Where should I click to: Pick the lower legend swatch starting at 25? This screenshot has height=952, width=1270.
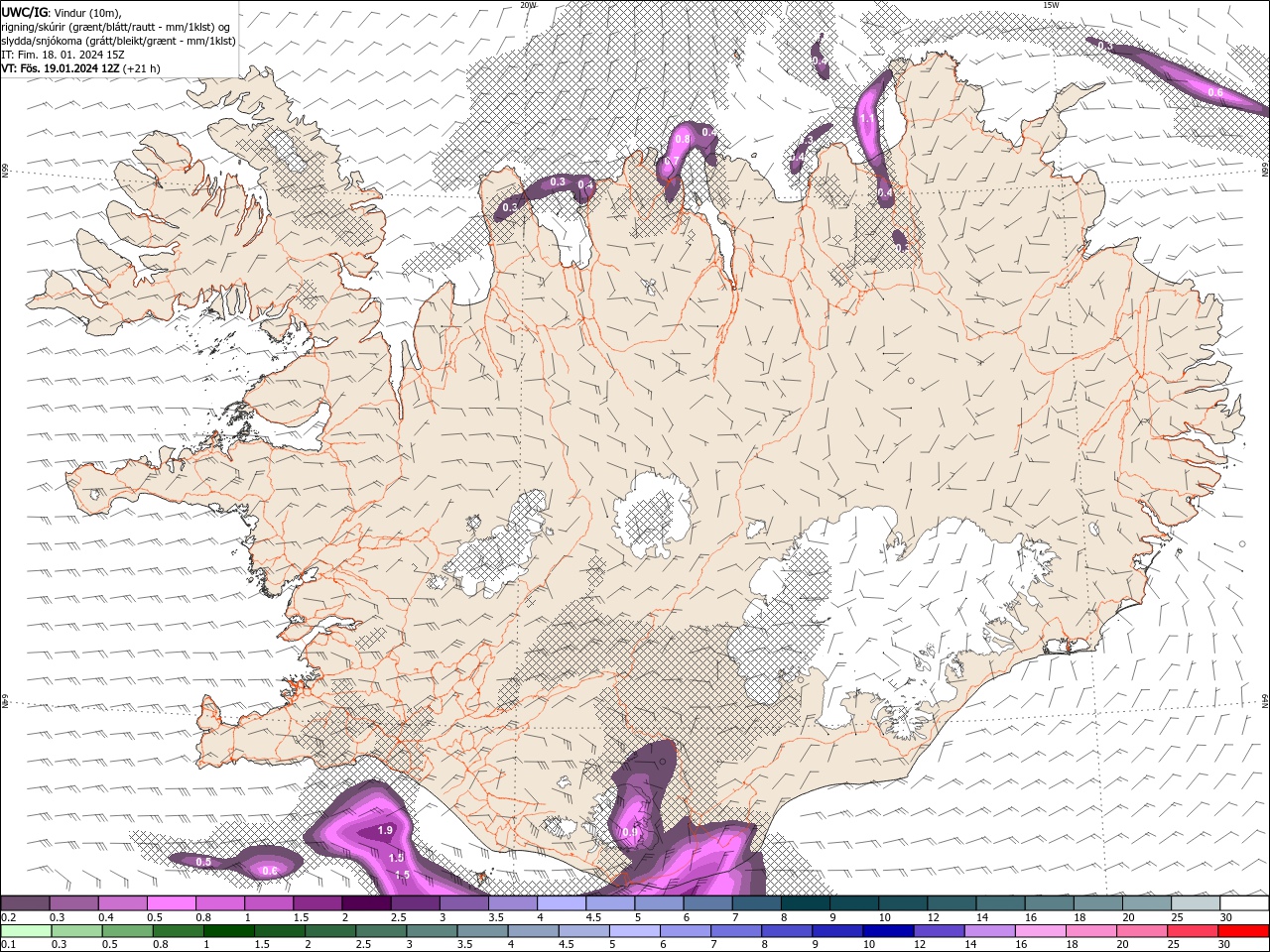pos(1194,931)
